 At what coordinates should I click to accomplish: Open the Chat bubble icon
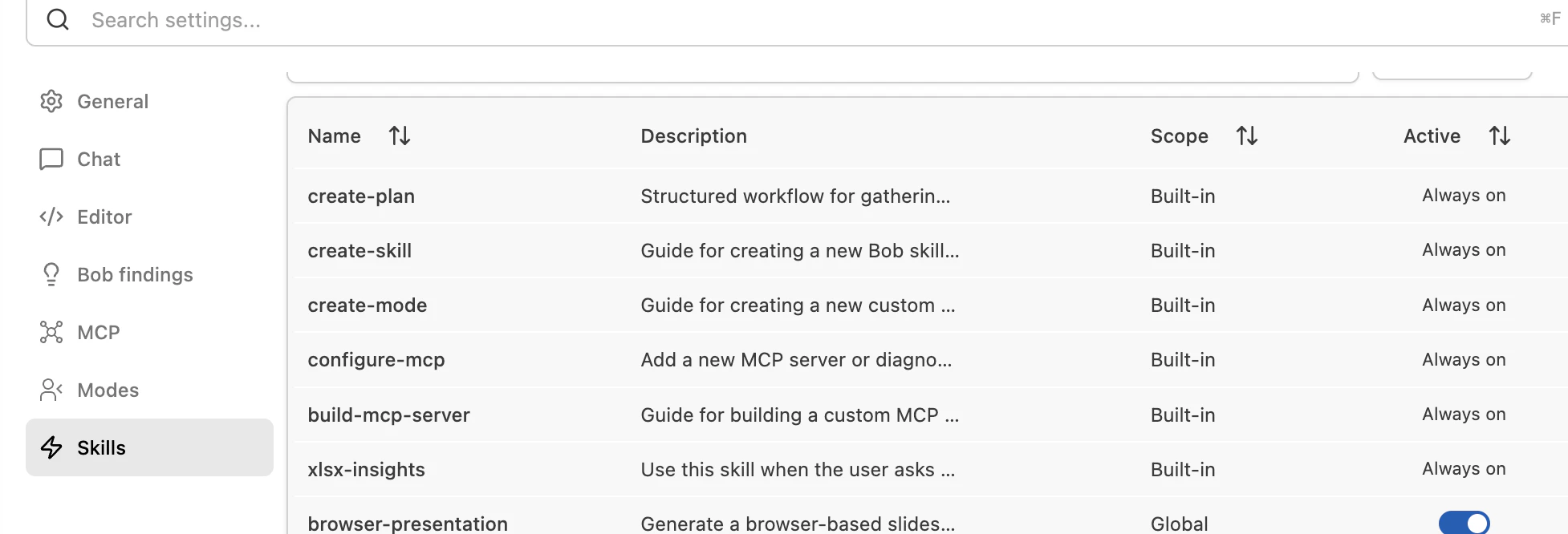pos(51,159)
